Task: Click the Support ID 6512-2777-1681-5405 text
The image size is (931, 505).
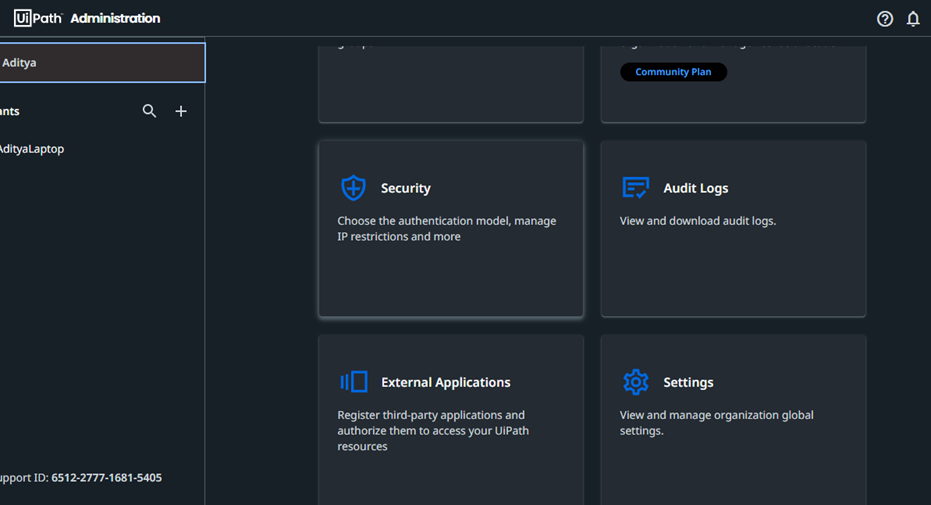Action: [x=81, y=478]
